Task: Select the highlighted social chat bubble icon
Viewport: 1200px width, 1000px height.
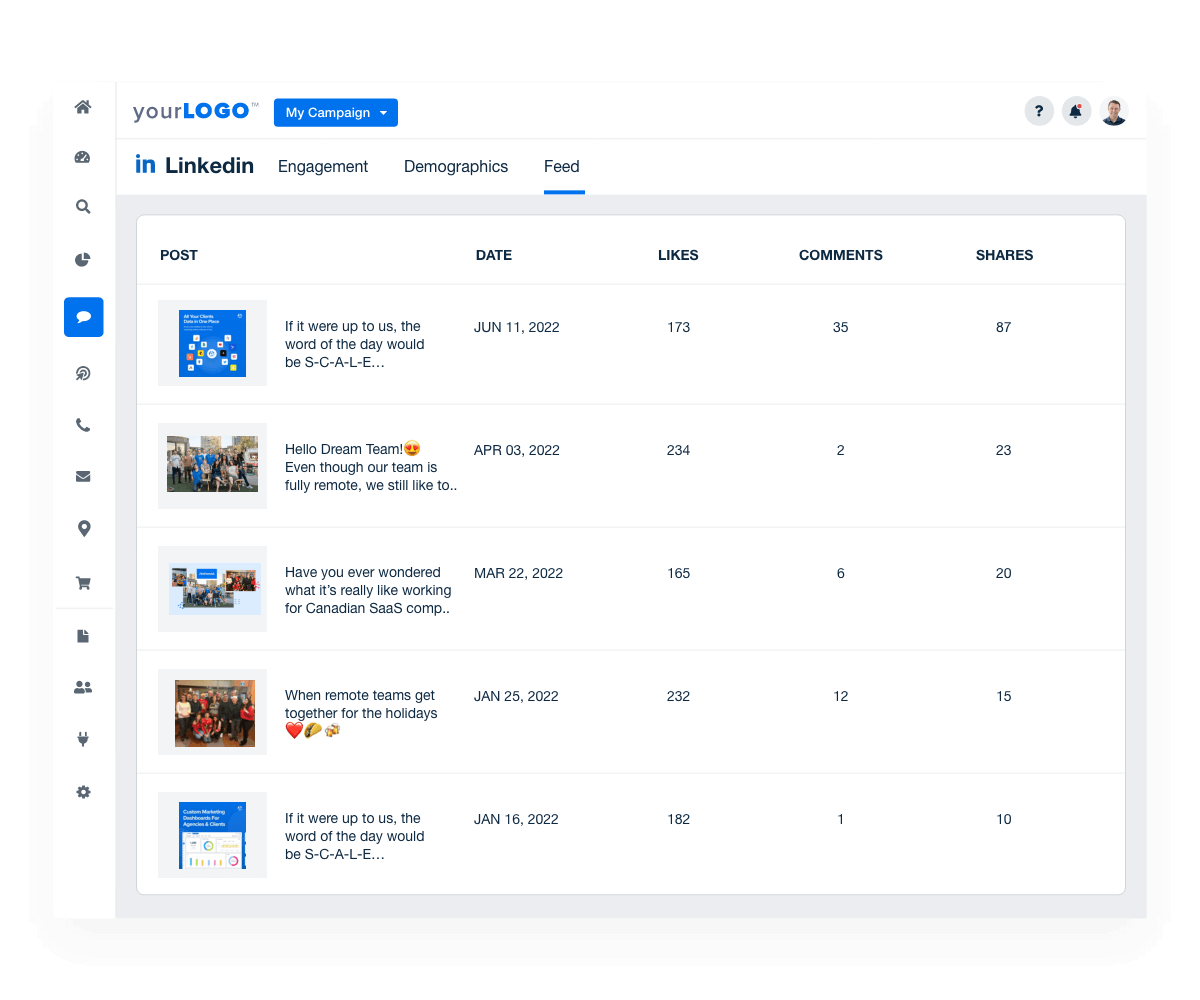Action: point(84,317)
